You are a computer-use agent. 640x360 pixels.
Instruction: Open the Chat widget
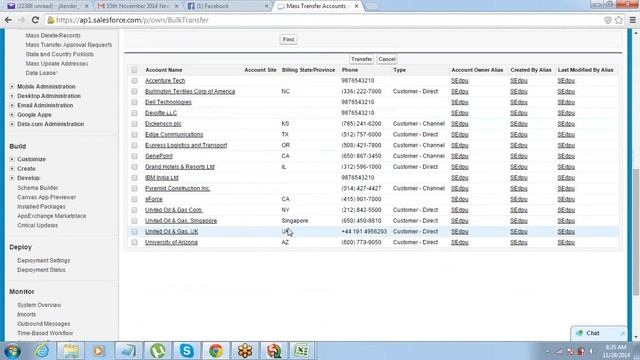598,333
